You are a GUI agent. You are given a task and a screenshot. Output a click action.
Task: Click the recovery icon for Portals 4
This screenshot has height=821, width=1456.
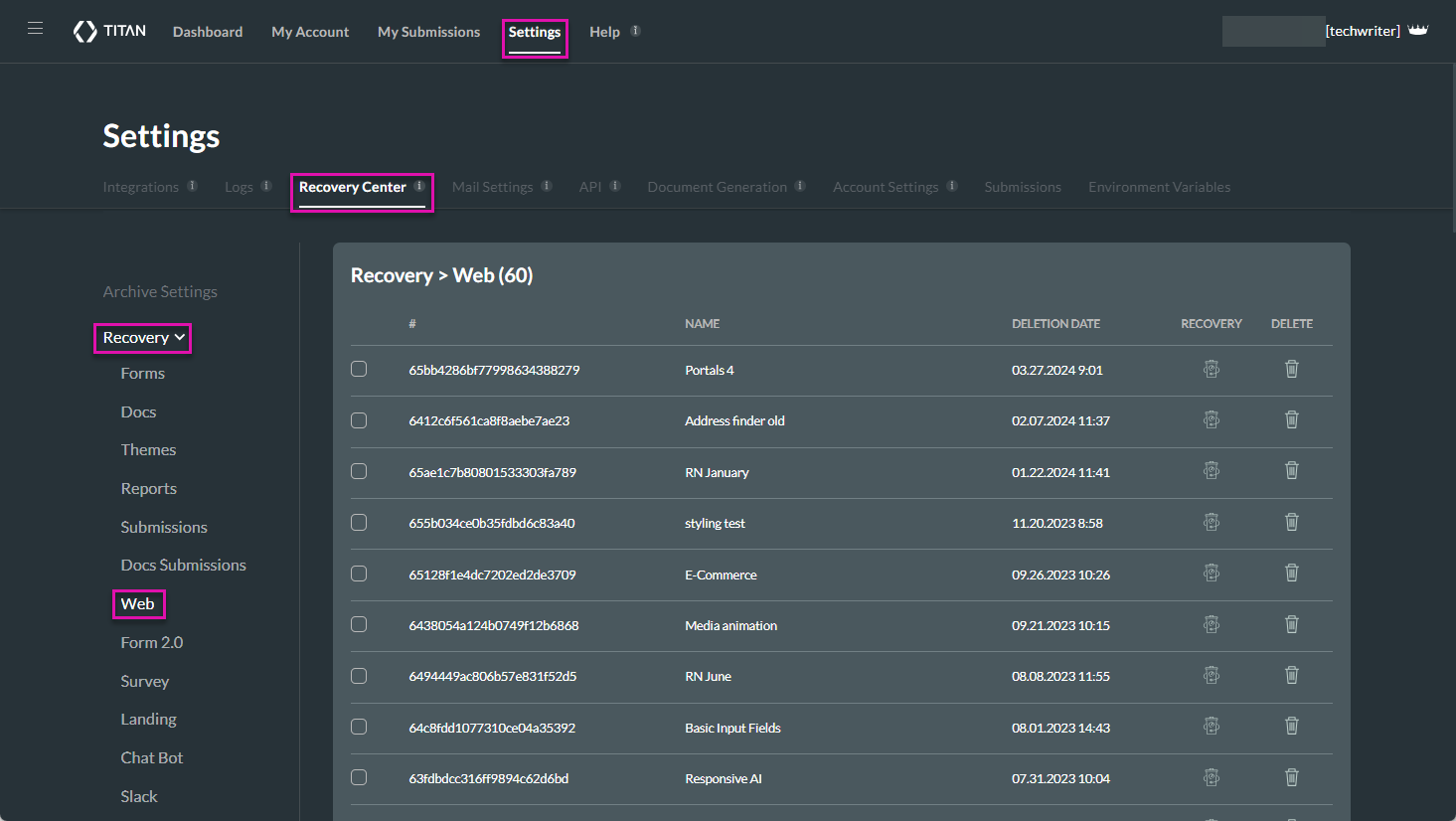(x=1211, y=370)
